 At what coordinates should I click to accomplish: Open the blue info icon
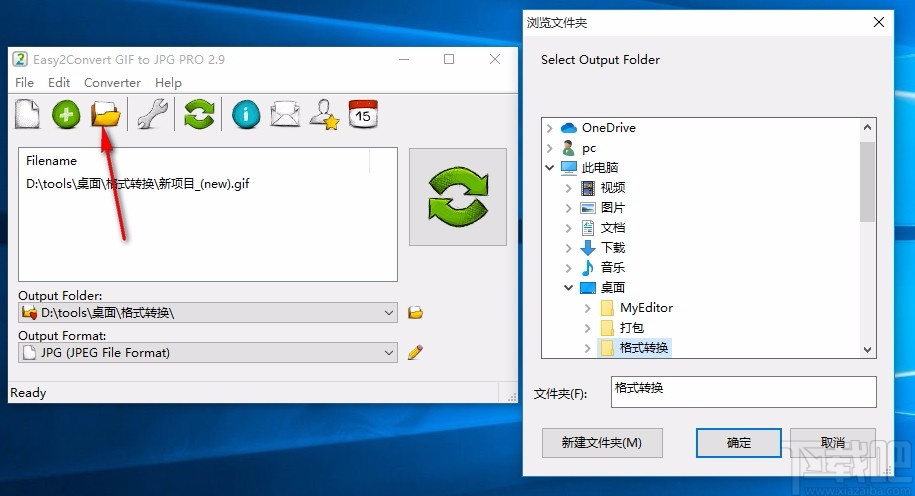(246, 114)
